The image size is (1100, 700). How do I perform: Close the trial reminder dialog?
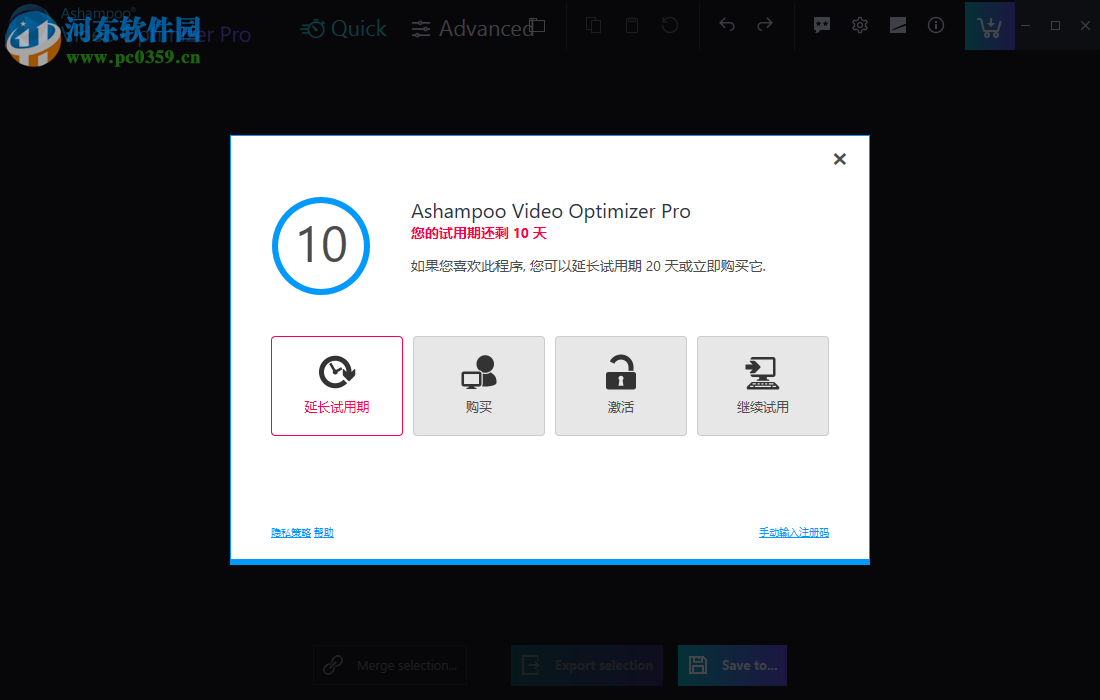pos(839,158)
